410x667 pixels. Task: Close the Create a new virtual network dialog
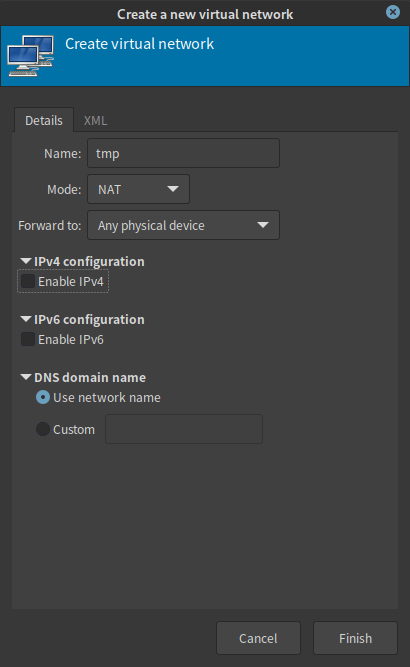[393, 12]
